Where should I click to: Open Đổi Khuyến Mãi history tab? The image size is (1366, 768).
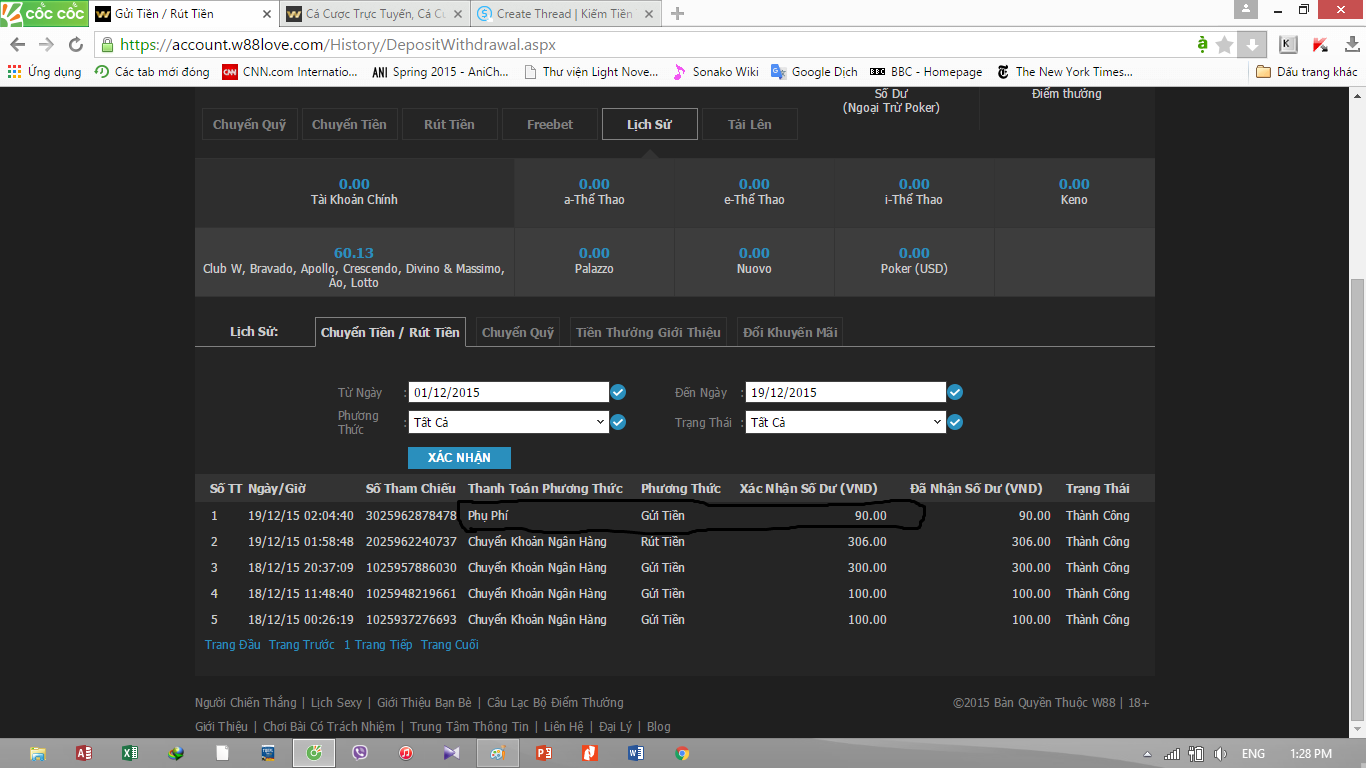coord(790,332)
